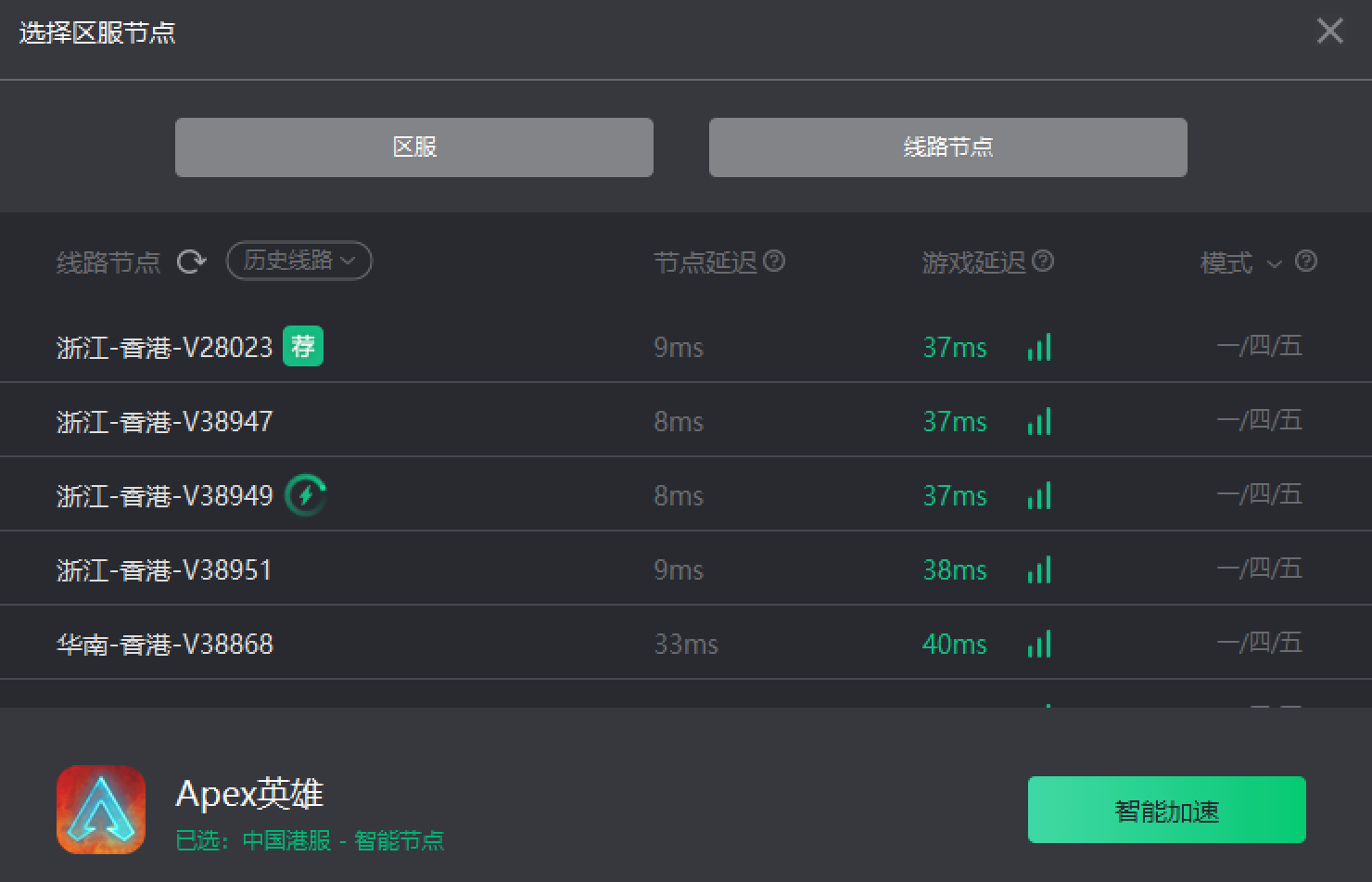The height and width of the screenshot is (882, 1372).
Task: Click the help icon beside 节点延迟
Action: [774, 262]
